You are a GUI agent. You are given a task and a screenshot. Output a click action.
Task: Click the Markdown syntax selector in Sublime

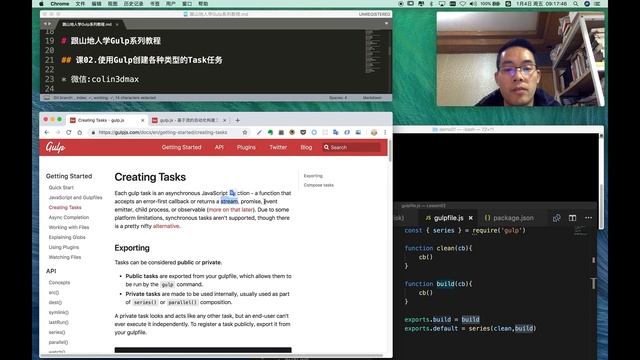(371, 98)
